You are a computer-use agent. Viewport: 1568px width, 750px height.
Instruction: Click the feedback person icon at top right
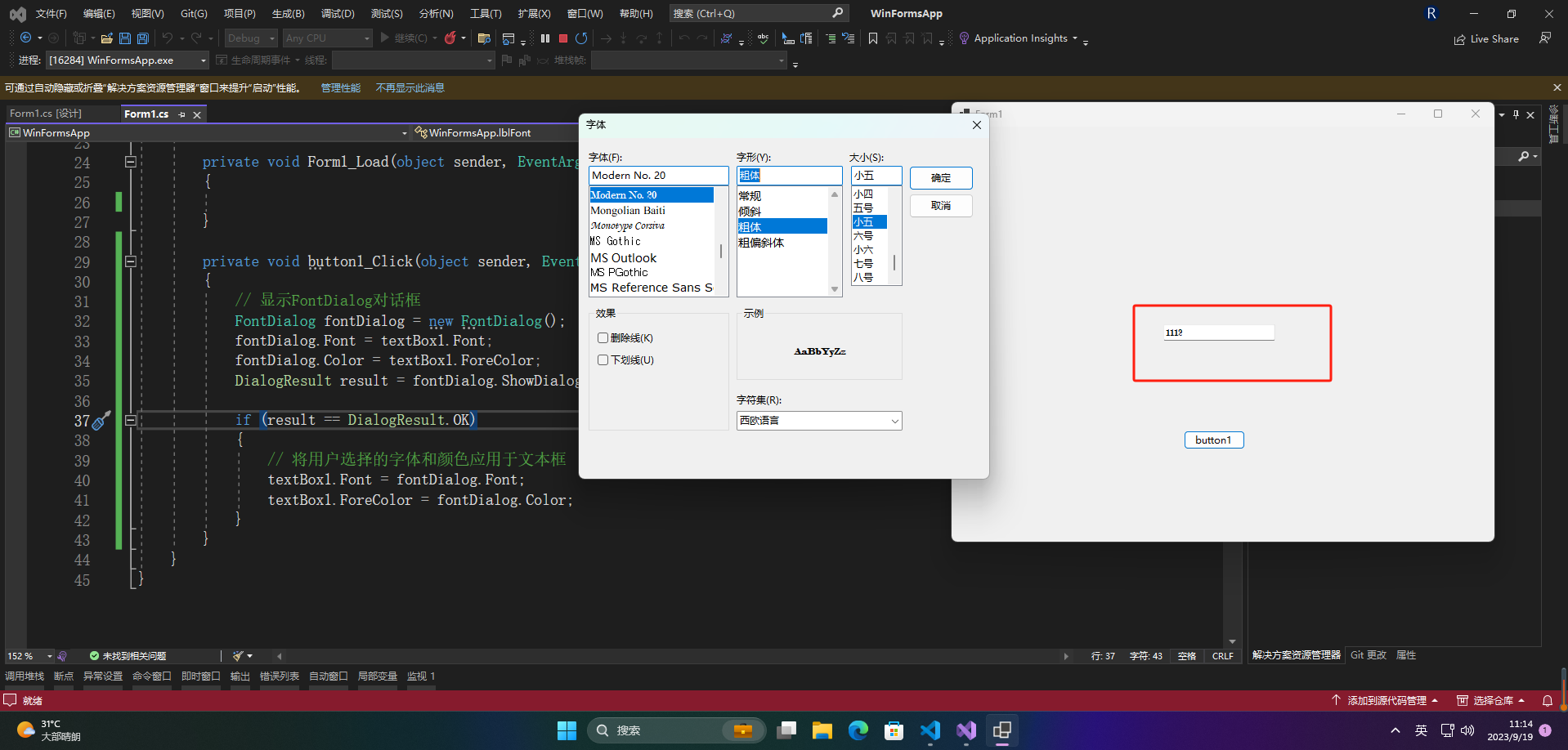[x=1545, y=38]
